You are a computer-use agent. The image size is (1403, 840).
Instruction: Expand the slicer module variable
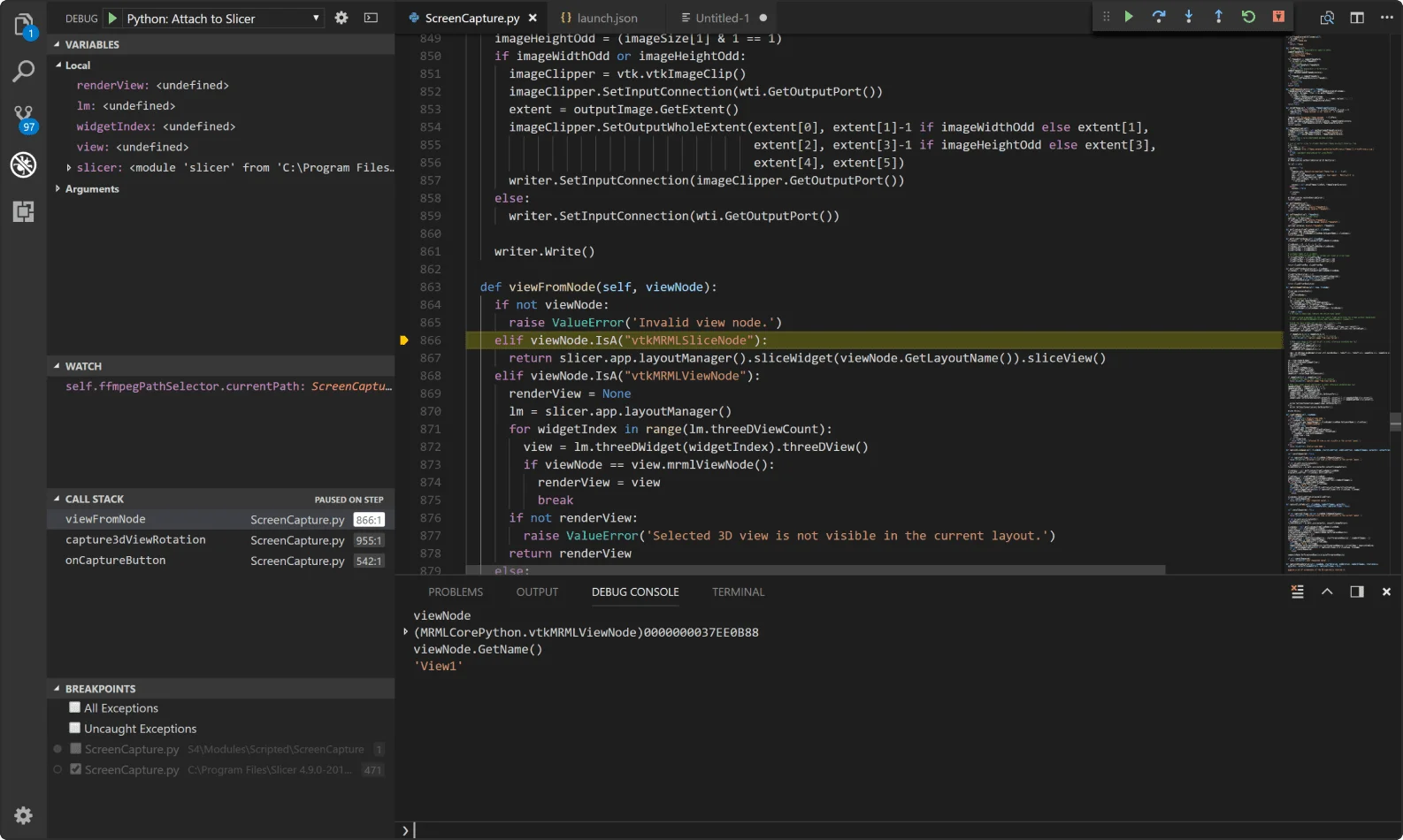pyautogui.click(x=69, y=168)
